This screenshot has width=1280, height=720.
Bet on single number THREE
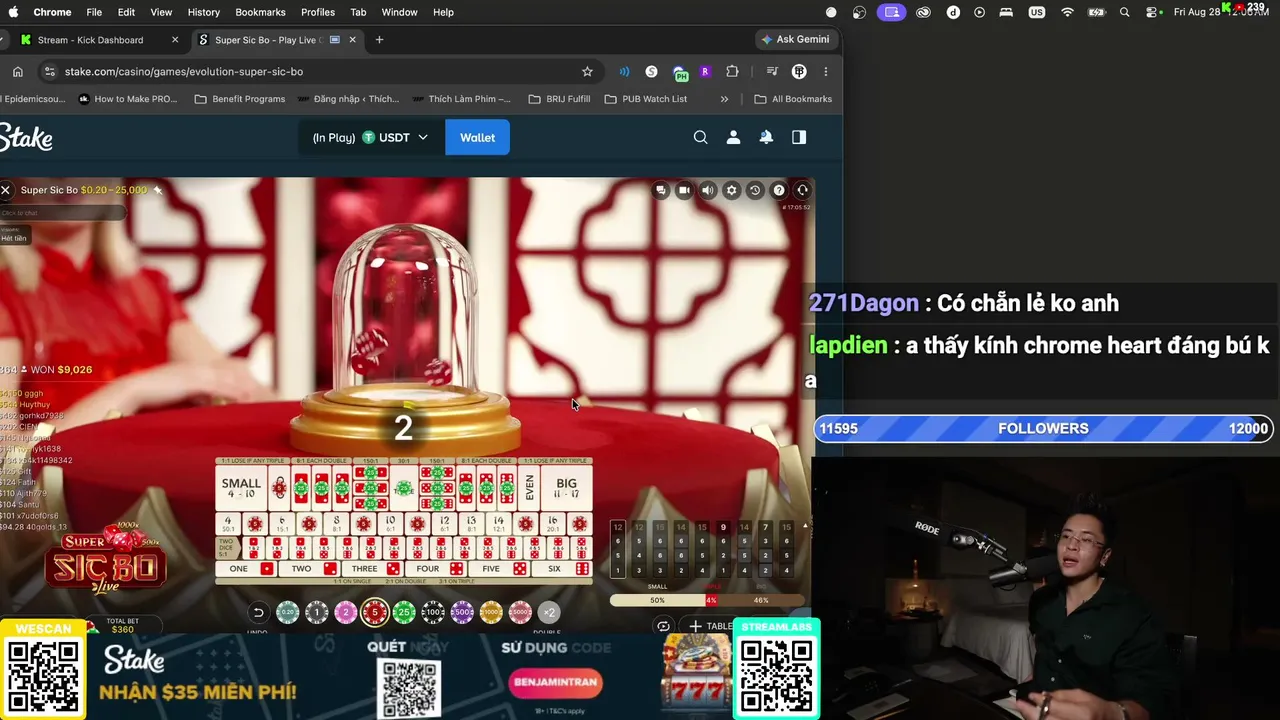[x=372, y=569]
